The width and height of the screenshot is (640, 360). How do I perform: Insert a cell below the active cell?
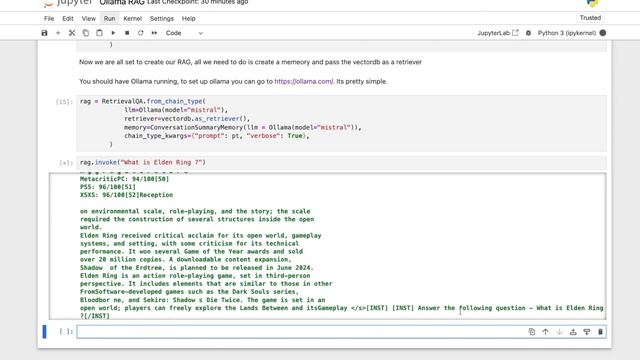(x=587, y=332)
